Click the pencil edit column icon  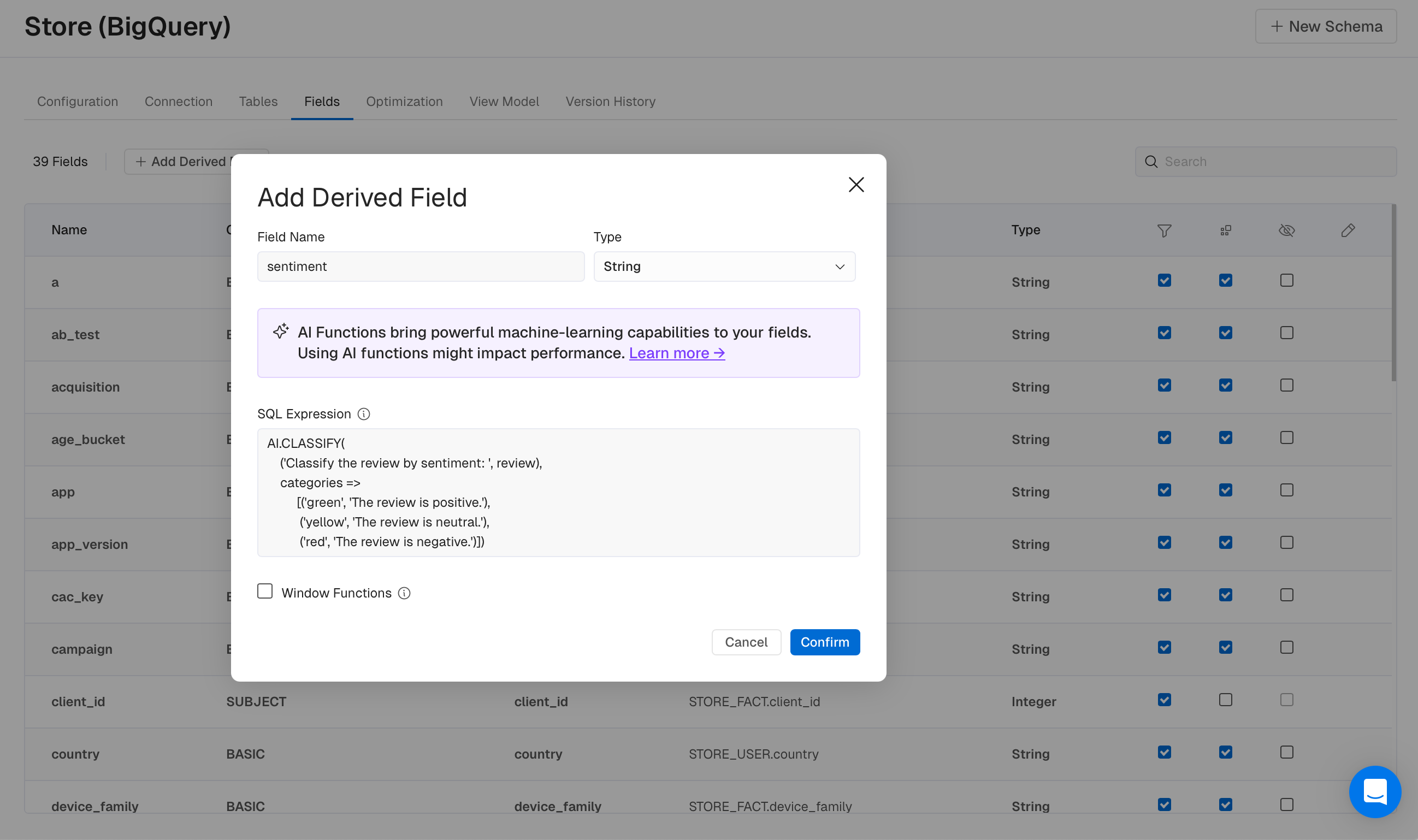[1347, 230]
